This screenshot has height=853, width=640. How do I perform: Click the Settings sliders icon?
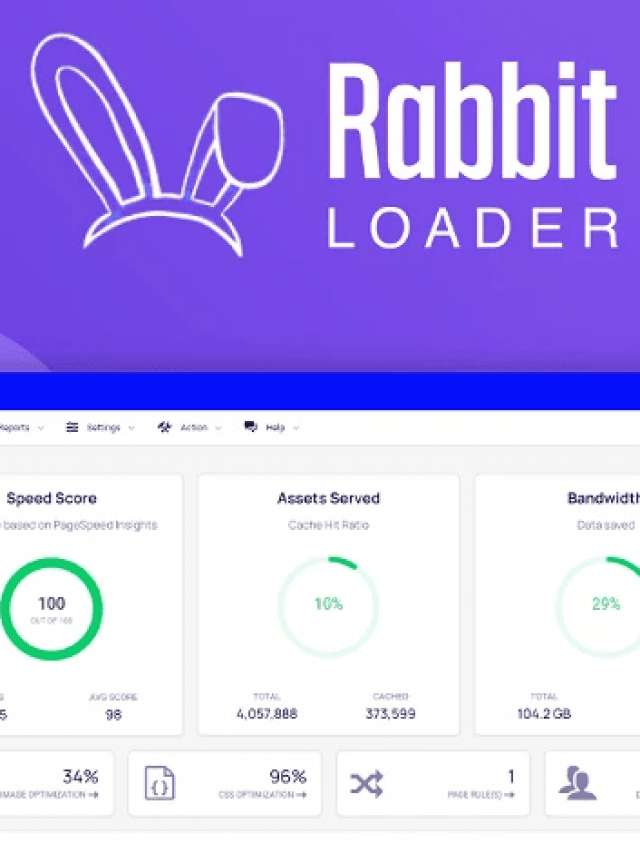click(72, 427)
